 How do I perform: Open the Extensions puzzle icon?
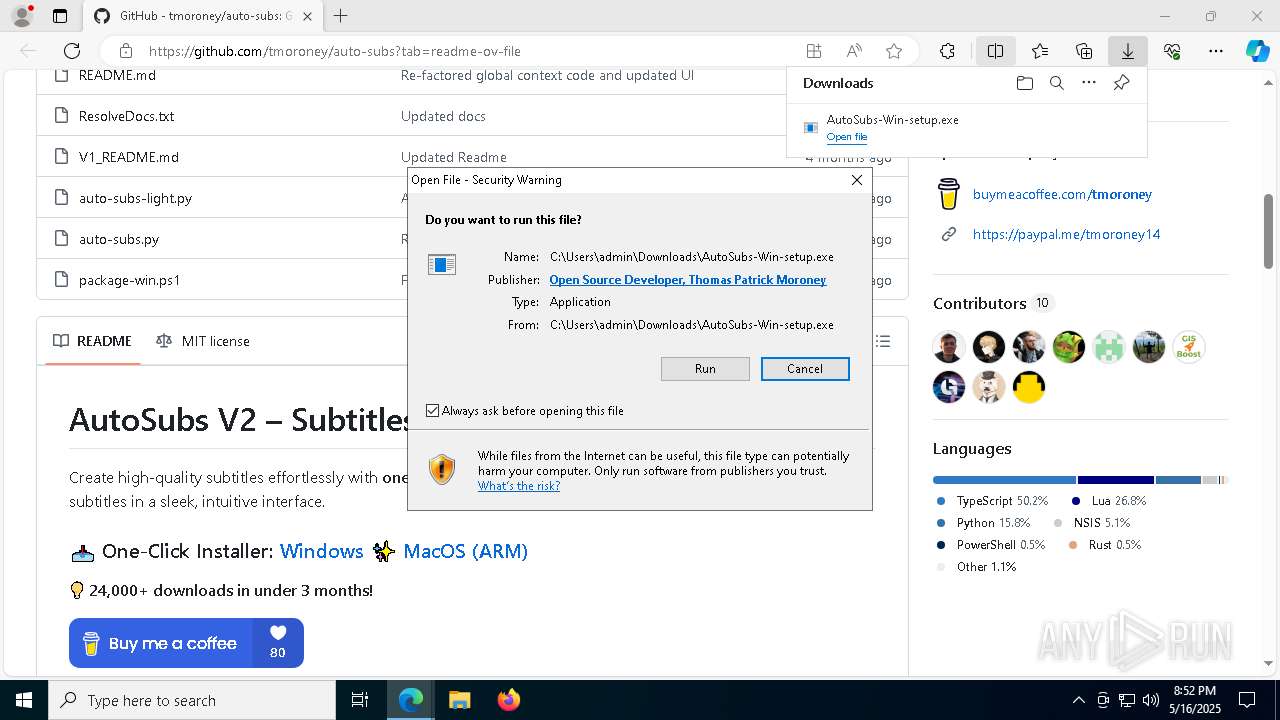point(947,51)
